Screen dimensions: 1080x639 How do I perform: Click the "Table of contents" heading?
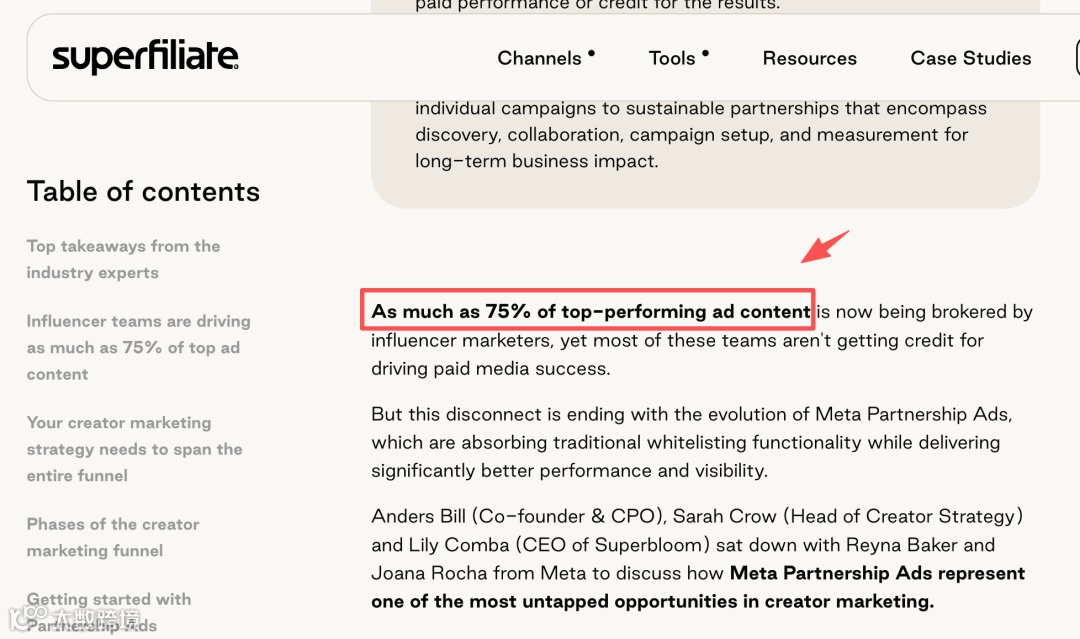click(143, 192)
